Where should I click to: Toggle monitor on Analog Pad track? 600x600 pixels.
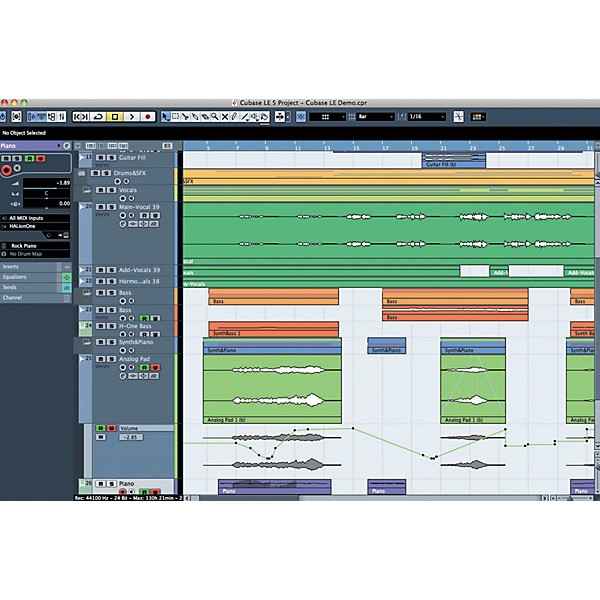(131, 367)
